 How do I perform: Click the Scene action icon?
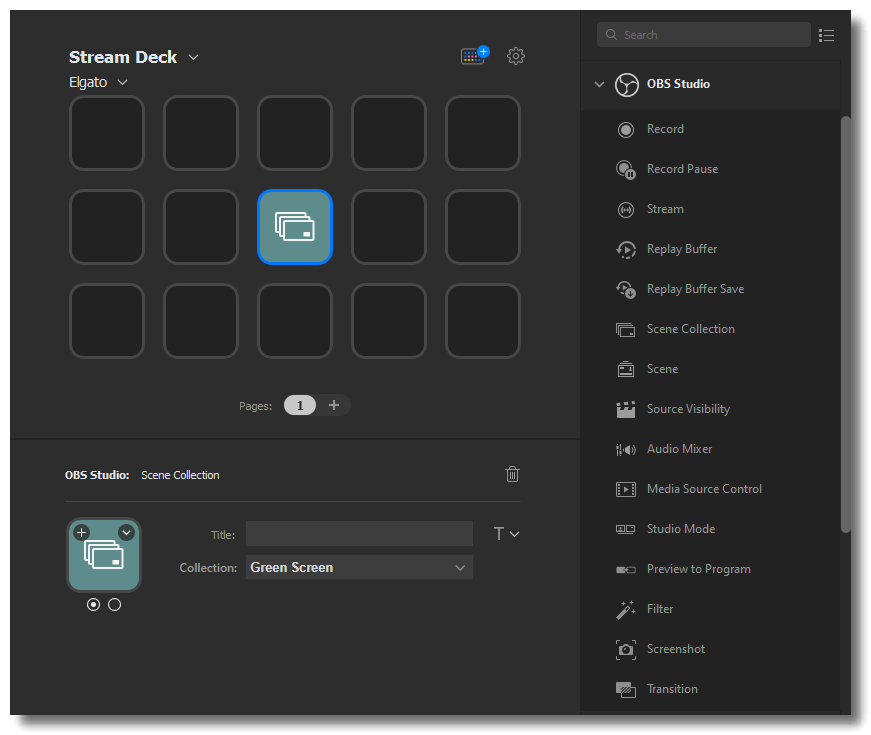(x=625, y=369)
